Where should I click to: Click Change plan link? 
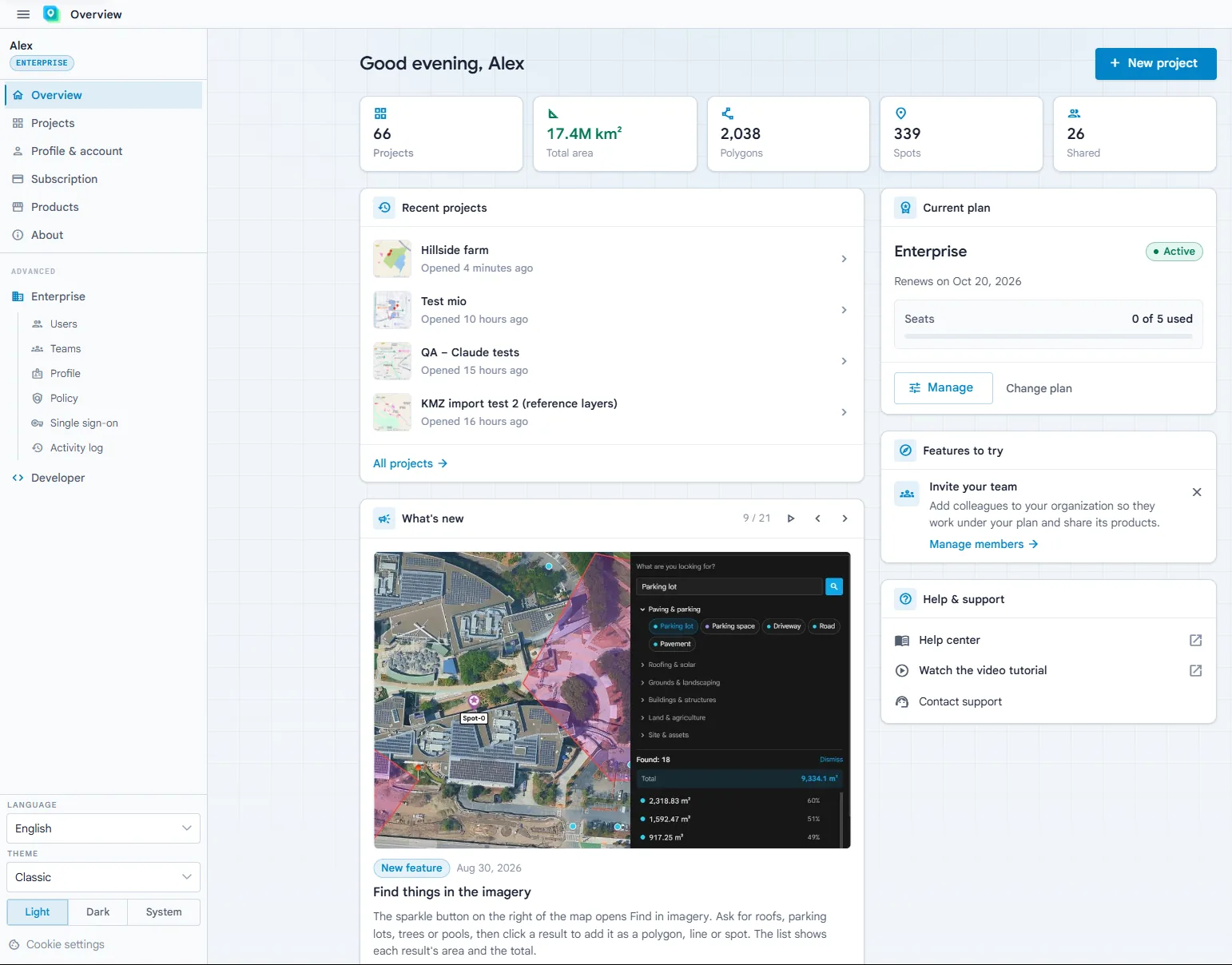[x=1039, y=388]
